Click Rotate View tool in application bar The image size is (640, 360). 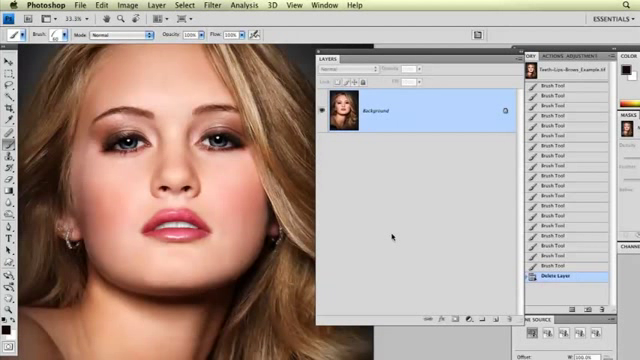pyautogui.click(x=136, y=19)
